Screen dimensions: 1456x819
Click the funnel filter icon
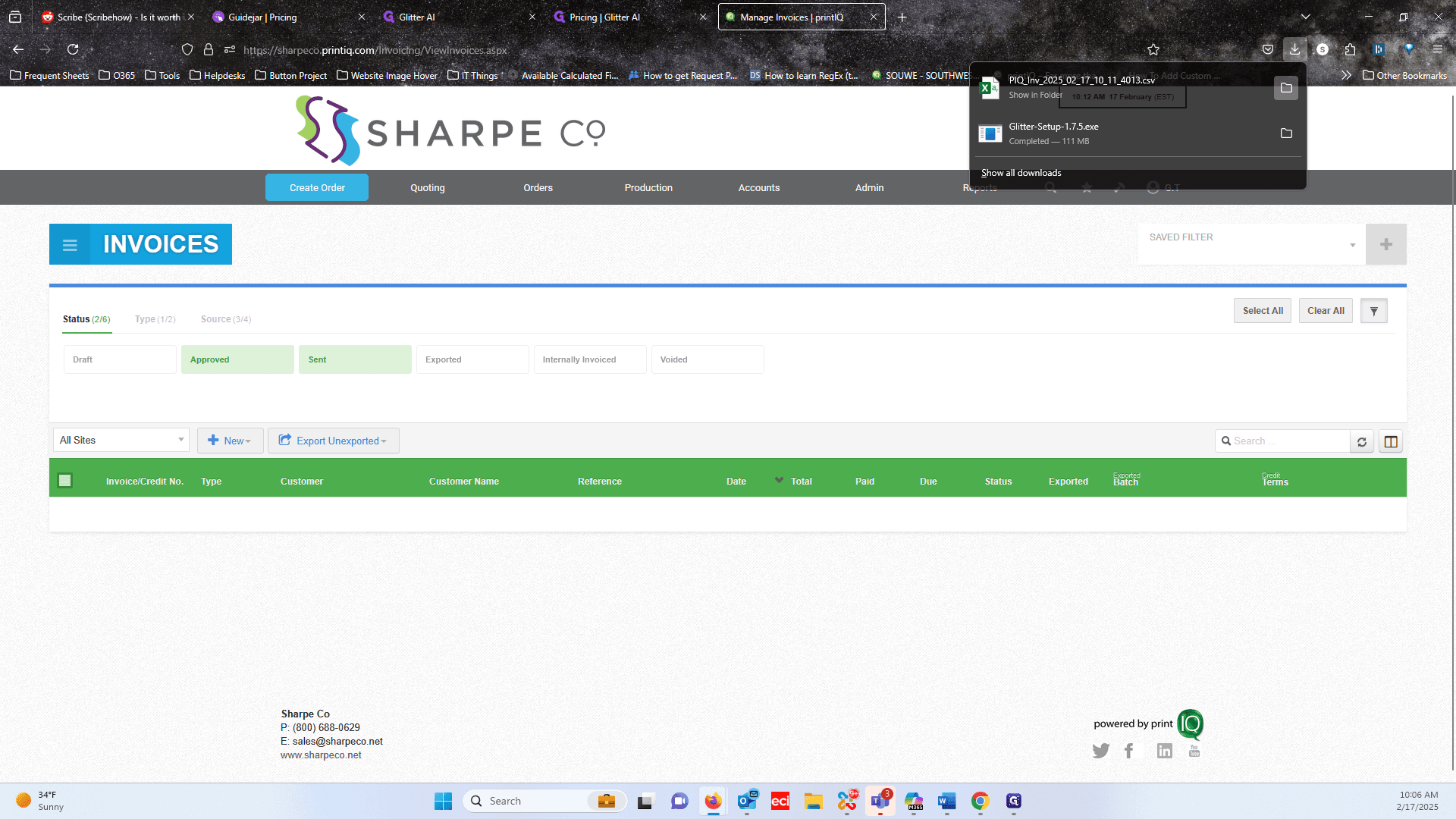[1373, 311]
